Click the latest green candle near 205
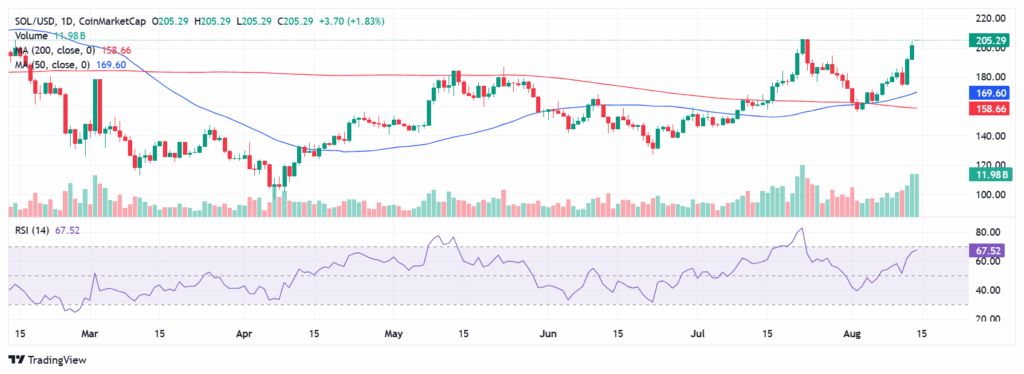 [x=912, y=52]
